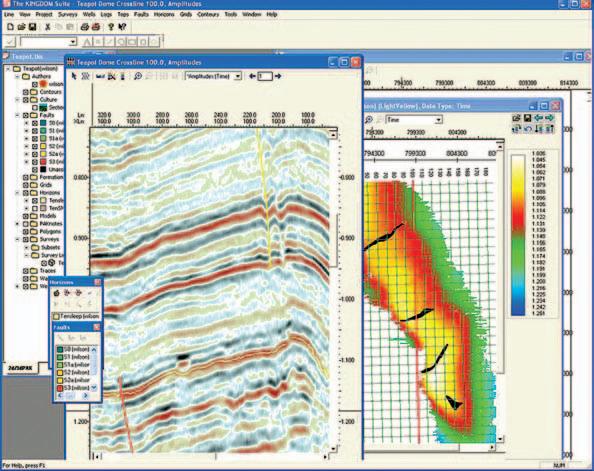The width and height of the screenshot is (594, 471).
Task: Click the seismic display settings icon beside pointer
Action: [86, 76]
